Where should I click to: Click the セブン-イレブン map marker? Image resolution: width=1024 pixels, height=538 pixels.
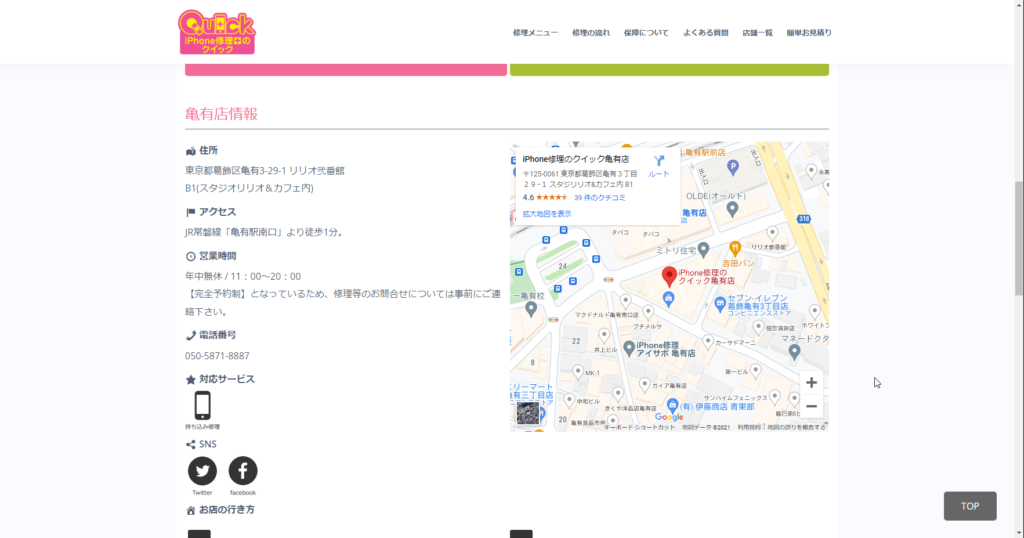[720, 304]
